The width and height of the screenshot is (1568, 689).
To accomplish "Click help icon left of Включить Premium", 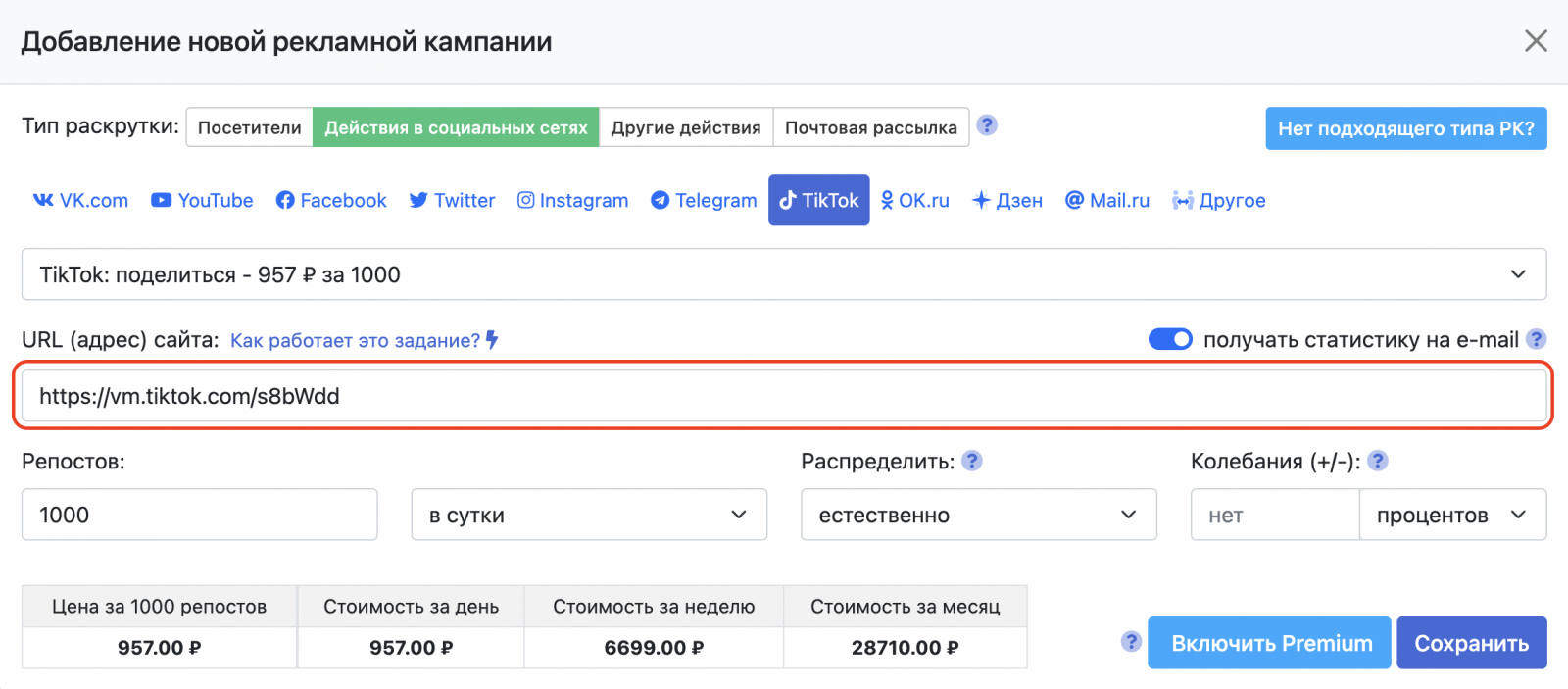I will [1131, 642].
